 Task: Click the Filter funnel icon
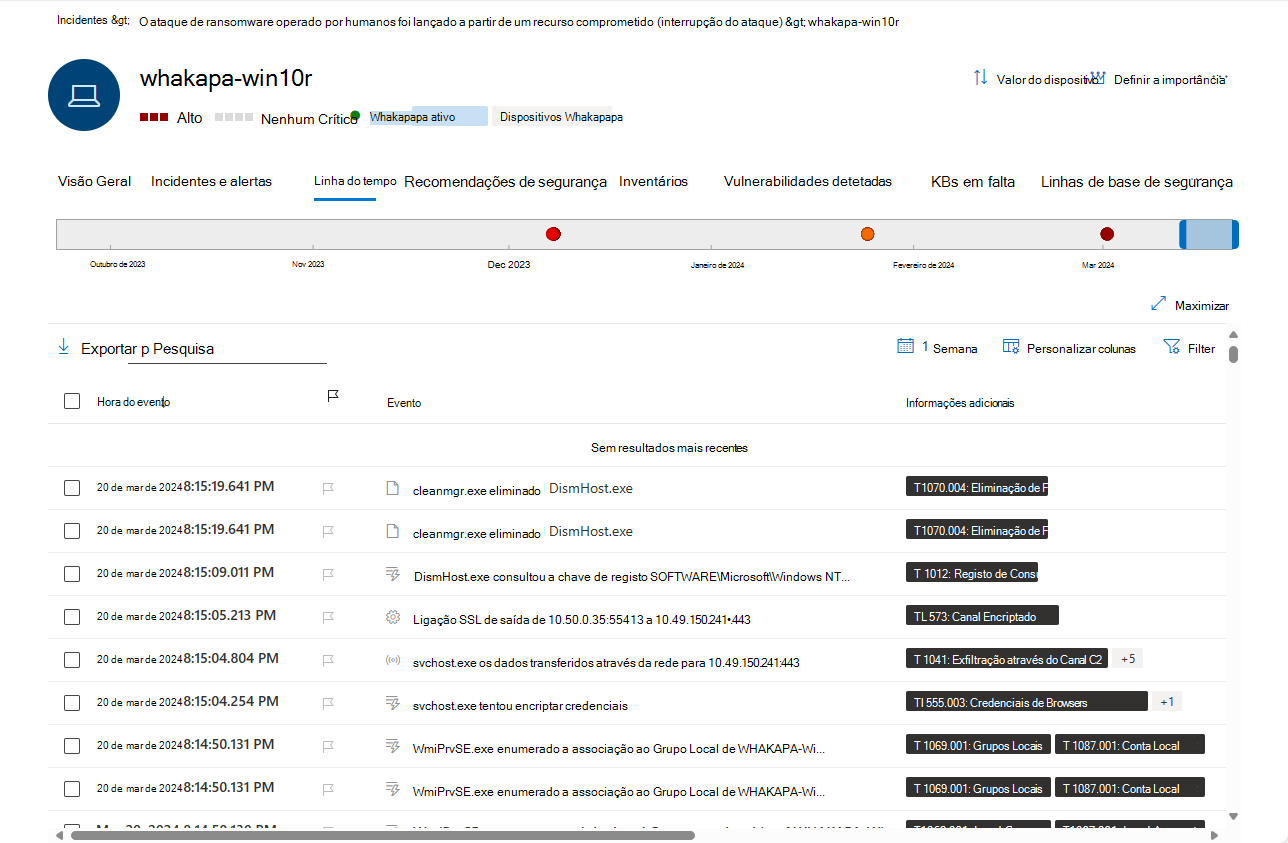coord(1171,346)
